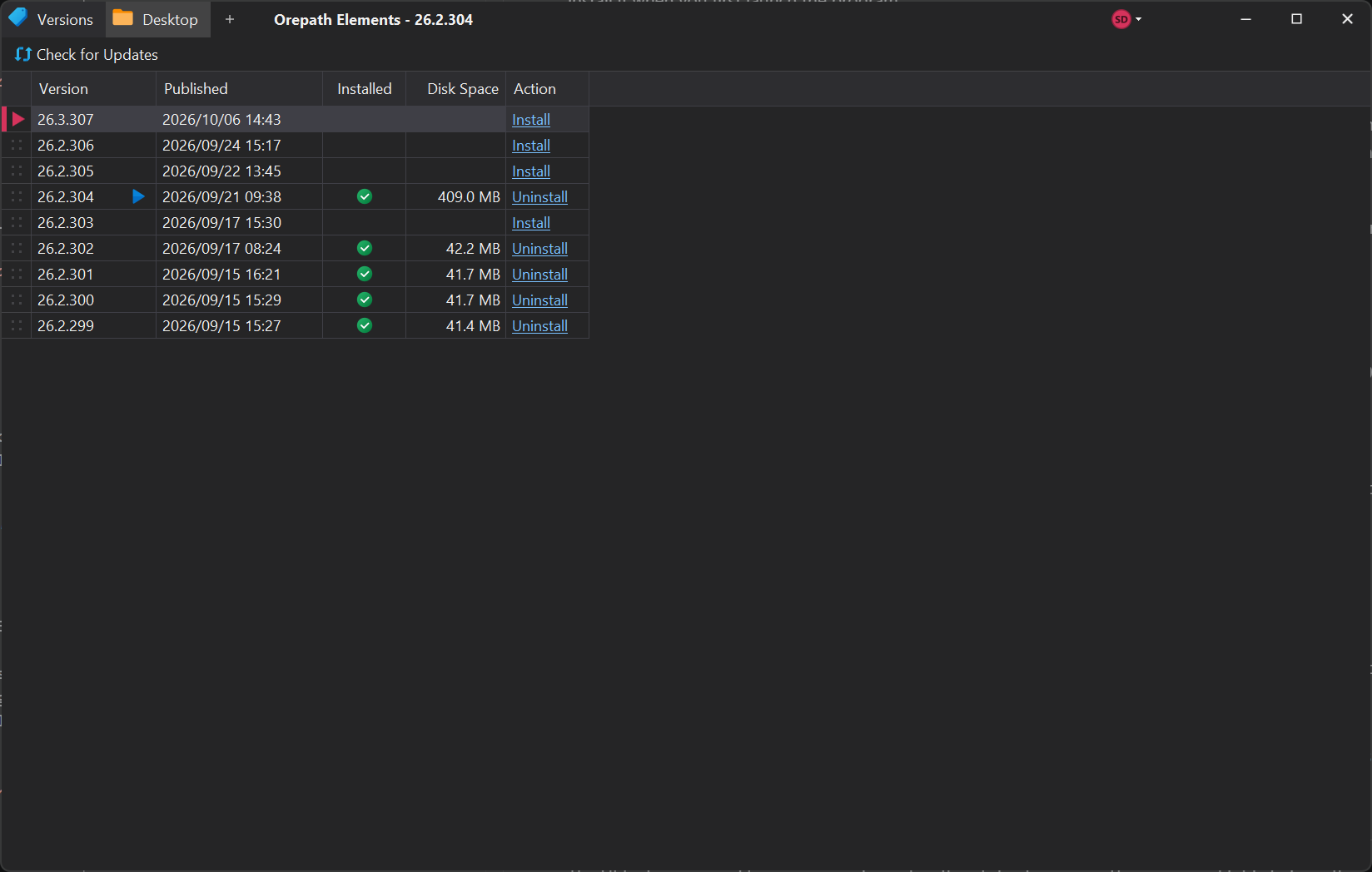Install version 26.2.303

pyautogui.click(x=531, y=222)
